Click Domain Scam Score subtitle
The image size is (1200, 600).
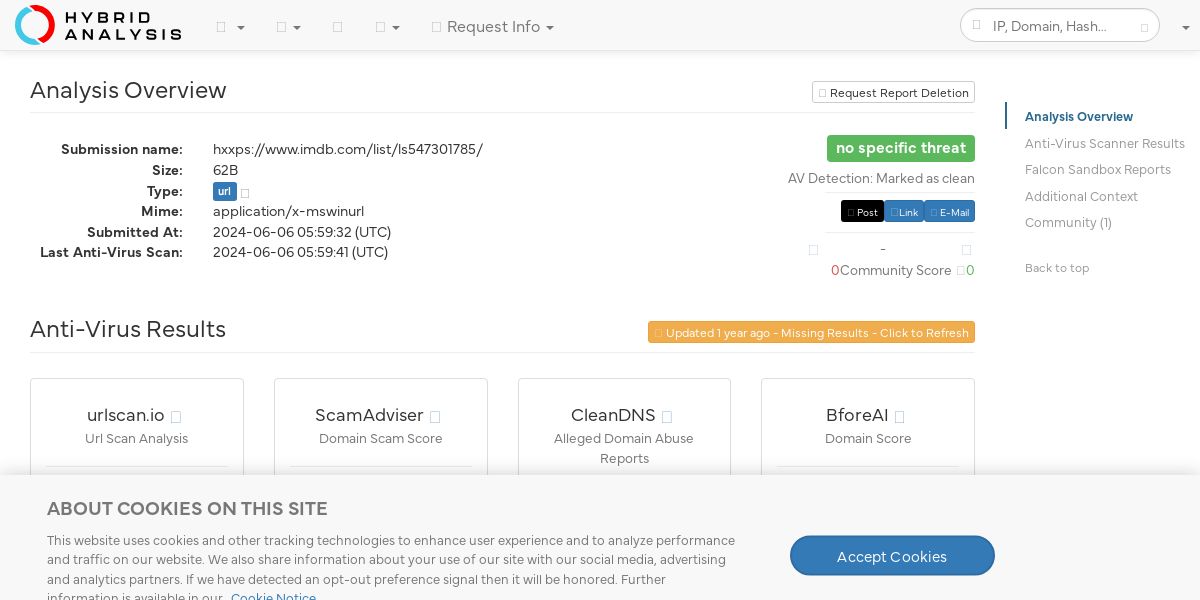point(380,439)
